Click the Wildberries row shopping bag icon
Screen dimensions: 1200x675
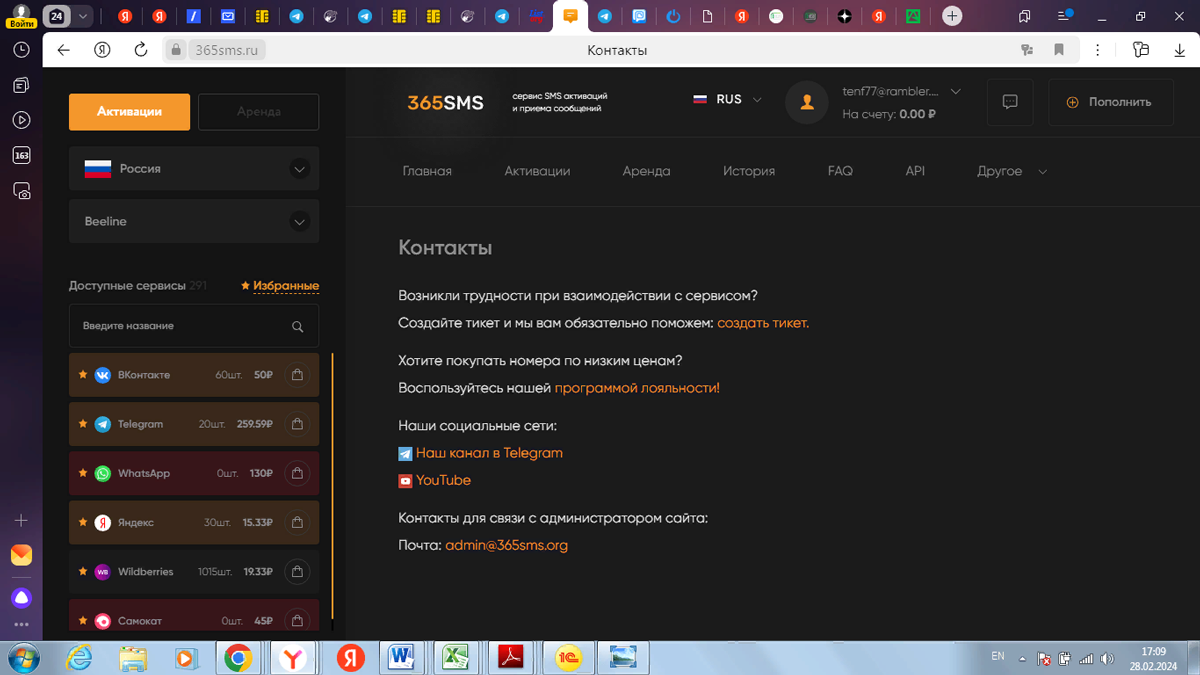tap(297, 571)
